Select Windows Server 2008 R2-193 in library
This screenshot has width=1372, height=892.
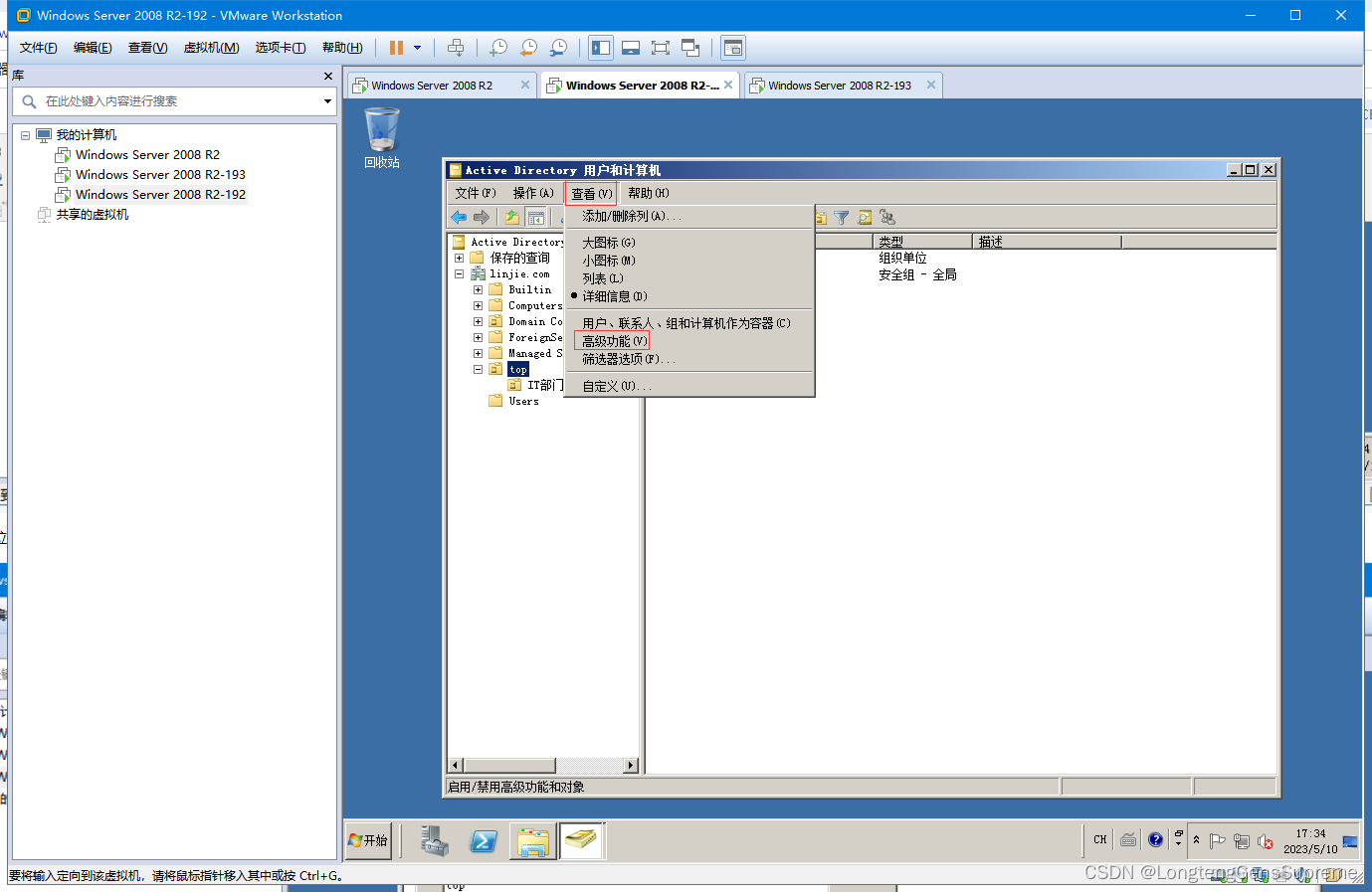pos(160,175)
